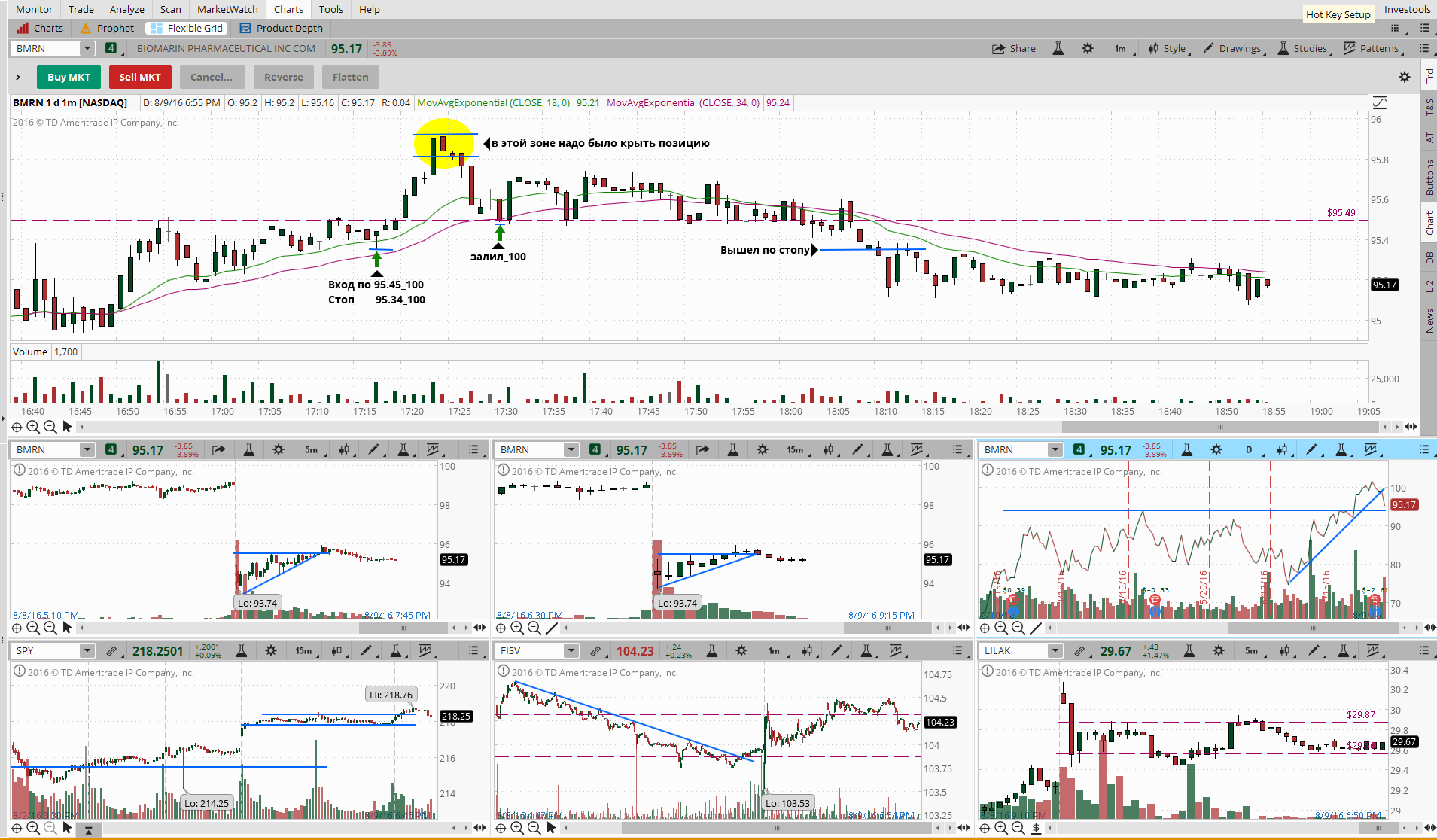The image size is (1437, 840).
Task: Open settings gear in the 15m BMRN chart
Action: coord(763,449)
